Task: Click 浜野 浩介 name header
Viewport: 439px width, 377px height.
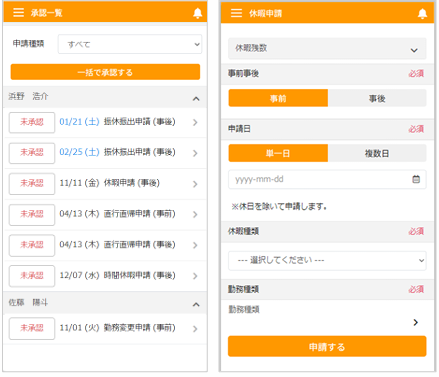Action: tap(28, 96)
